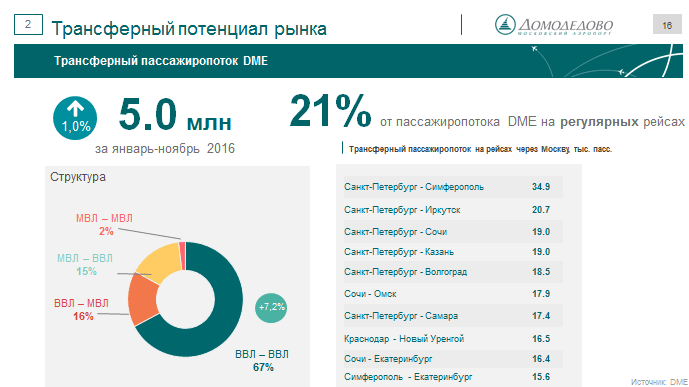Click the value "15.6"
The width and height of the screenshot is (689, 387).
coord(541,377)
